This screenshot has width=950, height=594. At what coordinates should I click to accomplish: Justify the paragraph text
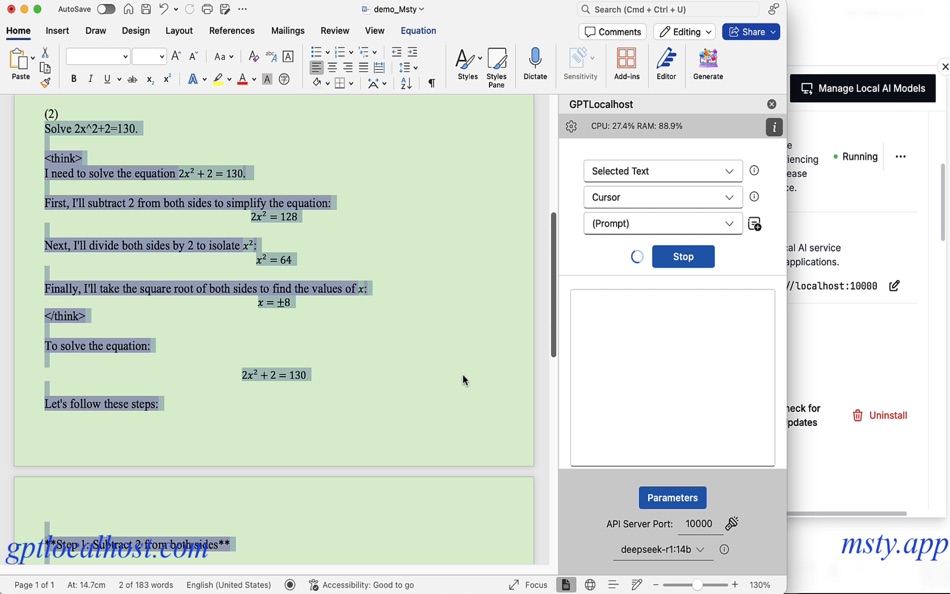coord(363,67)
